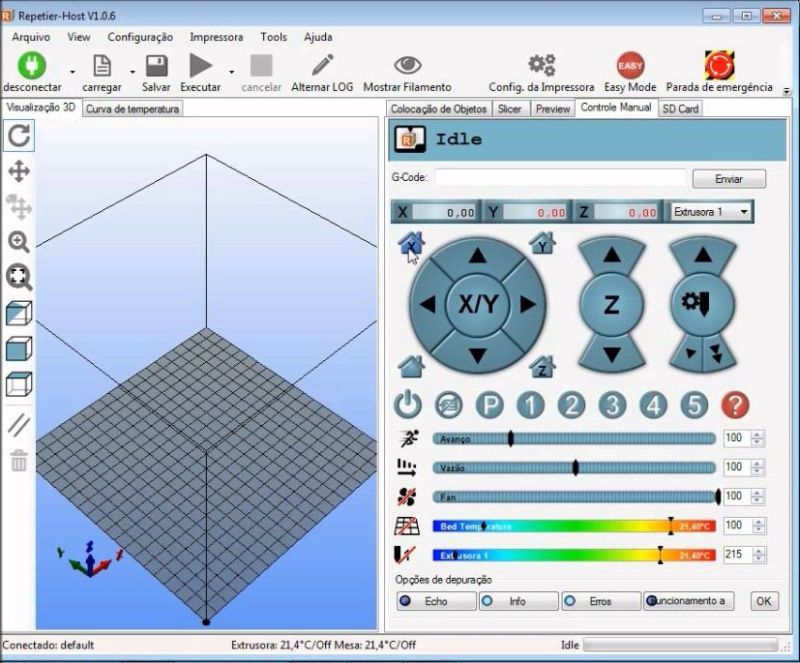Click the rotate view tool icon
800x663 pixels.
pyautogui.click(x=19, y=136)
